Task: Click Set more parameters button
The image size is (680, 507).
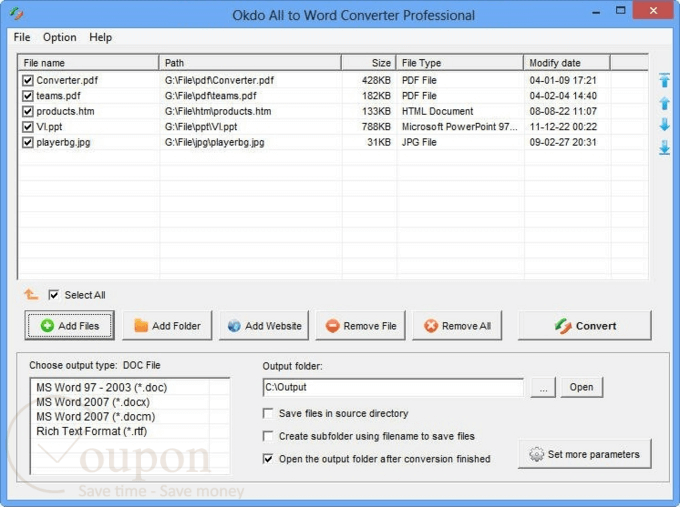Action: (585, 454)
